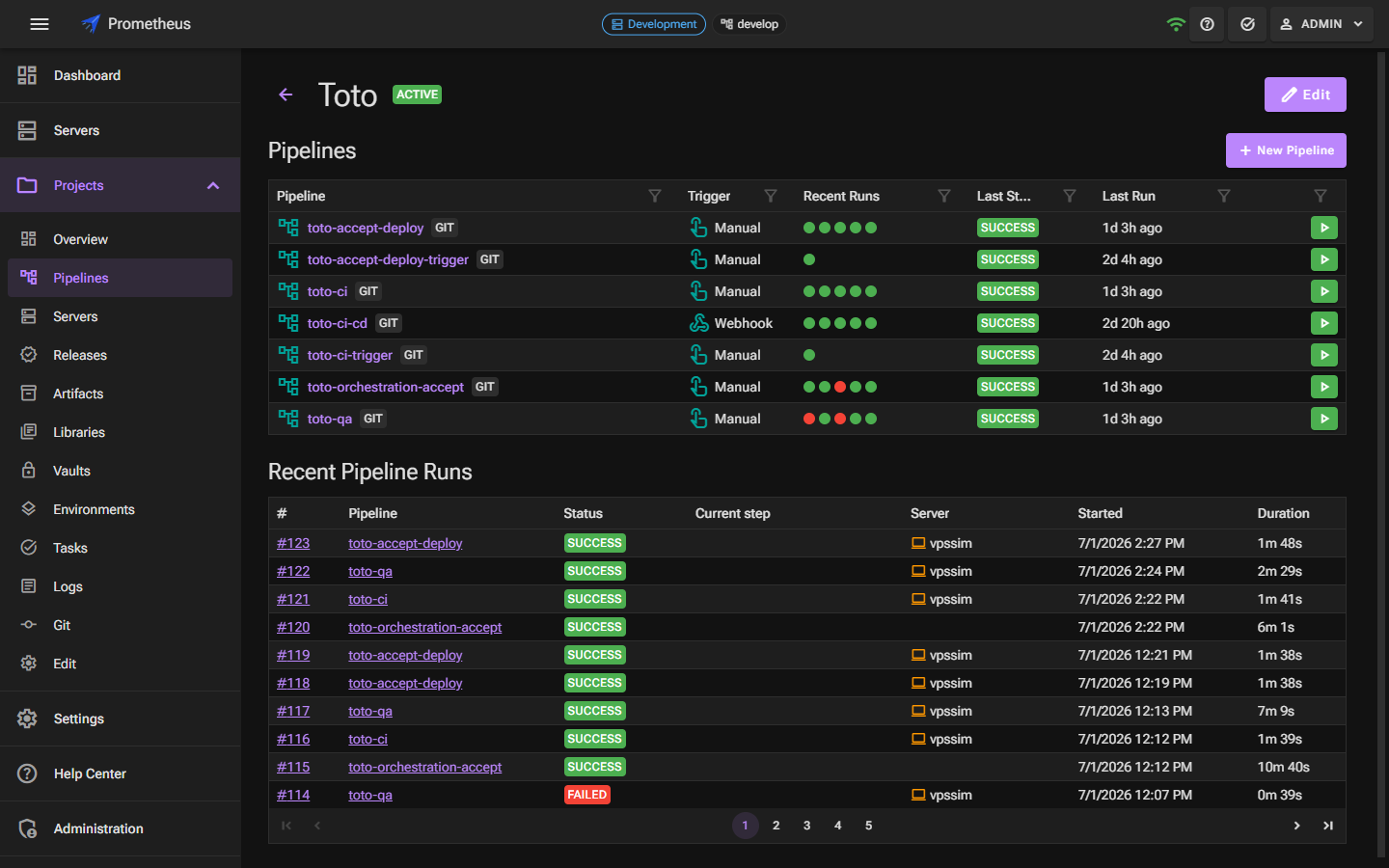Screen dimensions: 1389x868
Task: Open Releases in the project menu
Action: tap(120, 355)
